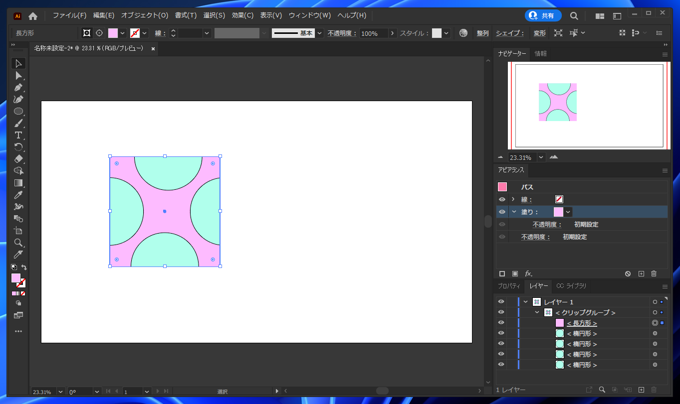Image resolution: width=680 pixels, height=404 pixels.
Task: Click the Home icon
Action: click(x=33, y=16)
